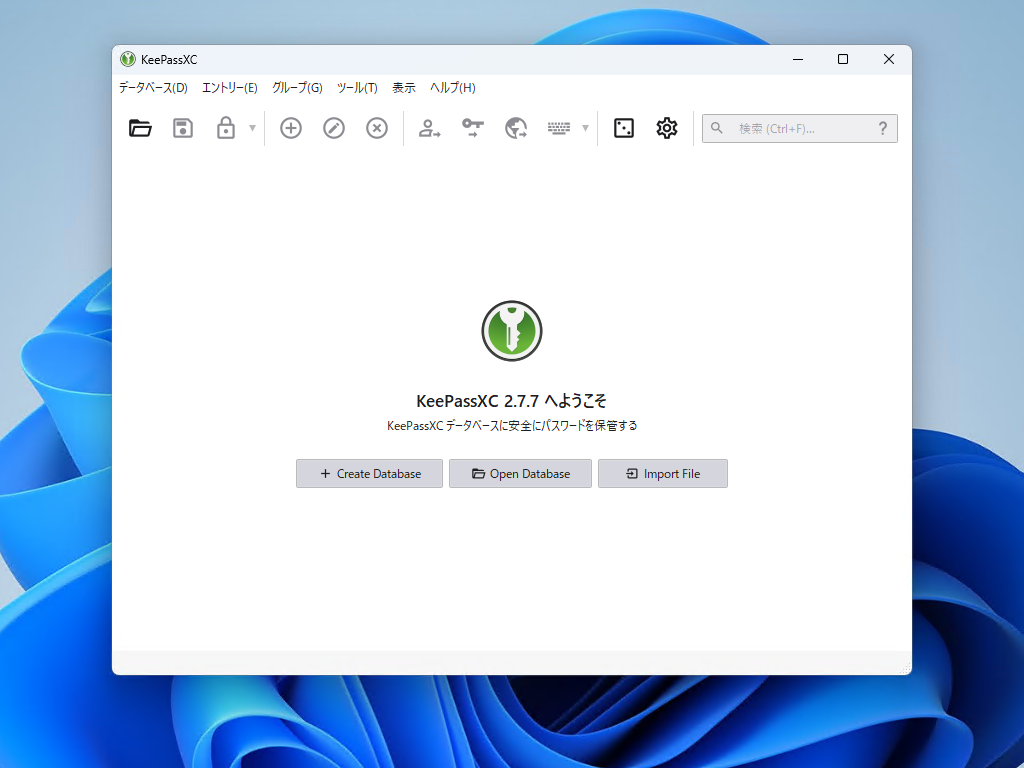Click the Import File button
The height and width of the screenshot is (768, 1024).
[662, 473]
